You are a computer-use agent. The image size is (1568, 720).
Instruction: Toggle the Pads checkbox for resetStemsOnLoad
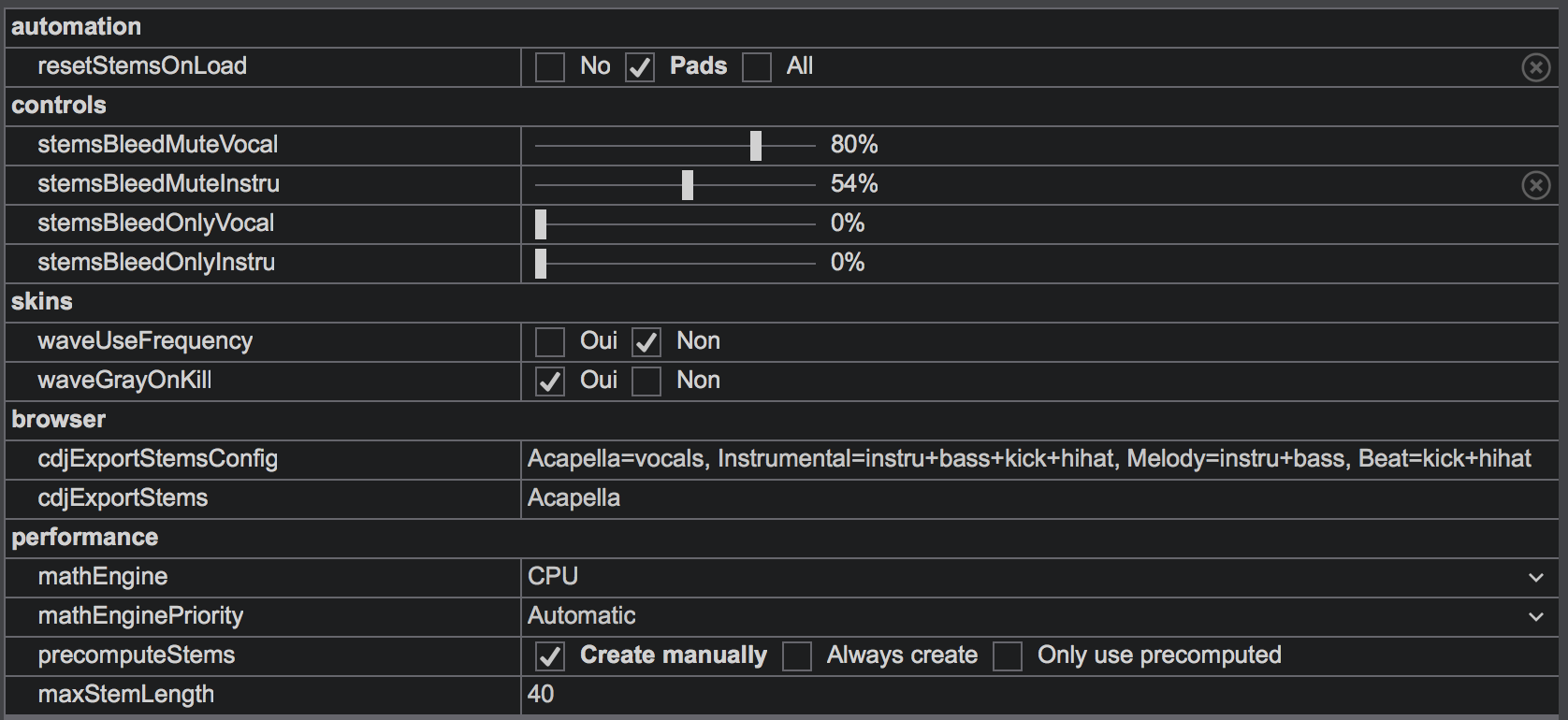640,67
